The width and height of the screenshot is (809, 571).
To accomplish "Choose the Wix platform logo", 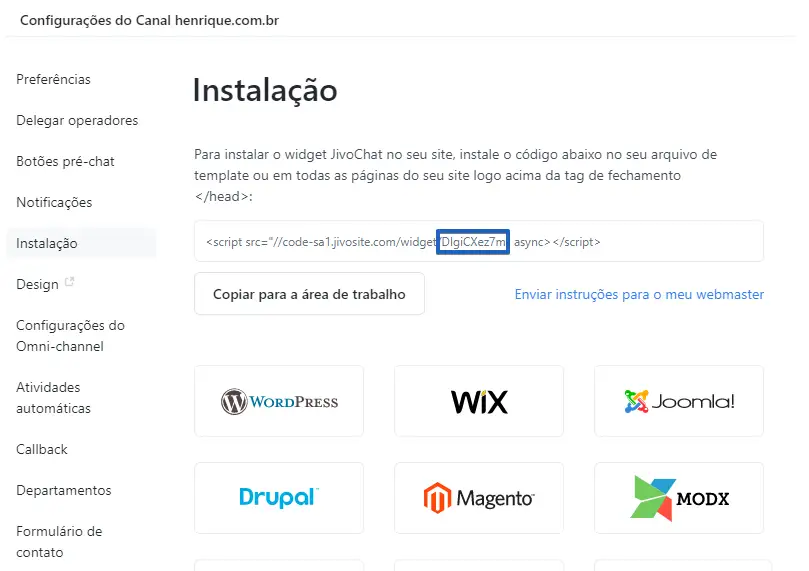I will click(479, 401).
